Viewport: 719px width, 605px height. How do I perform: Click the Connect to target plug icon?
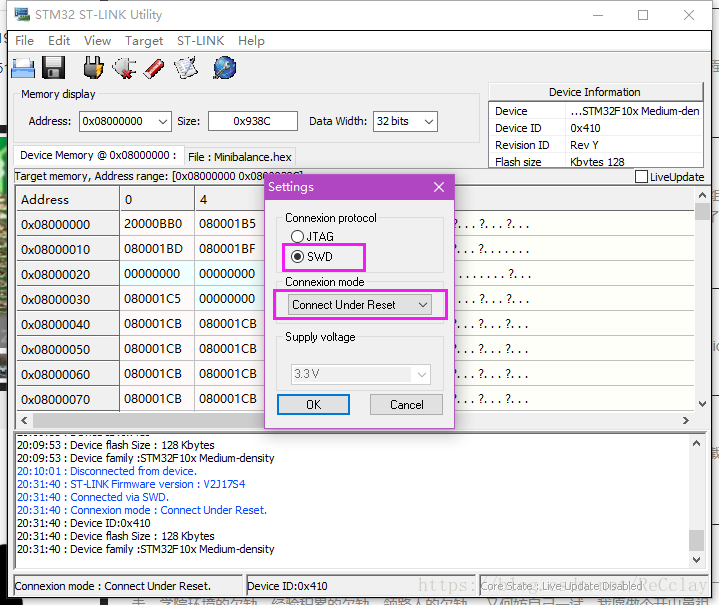tap(94, 68)
